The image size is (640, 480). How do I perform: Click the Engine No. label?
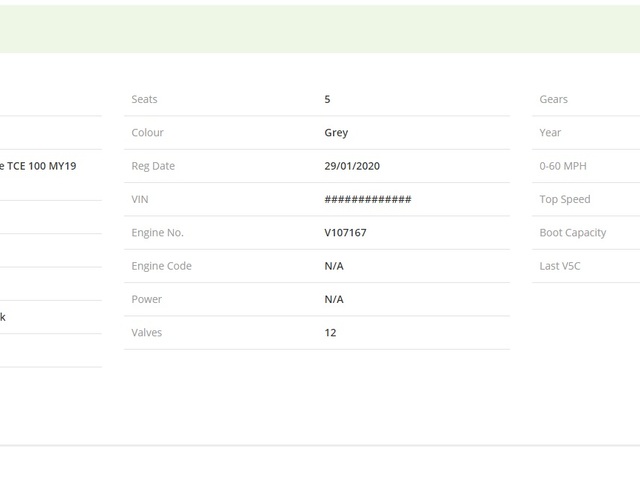point(157,232)
